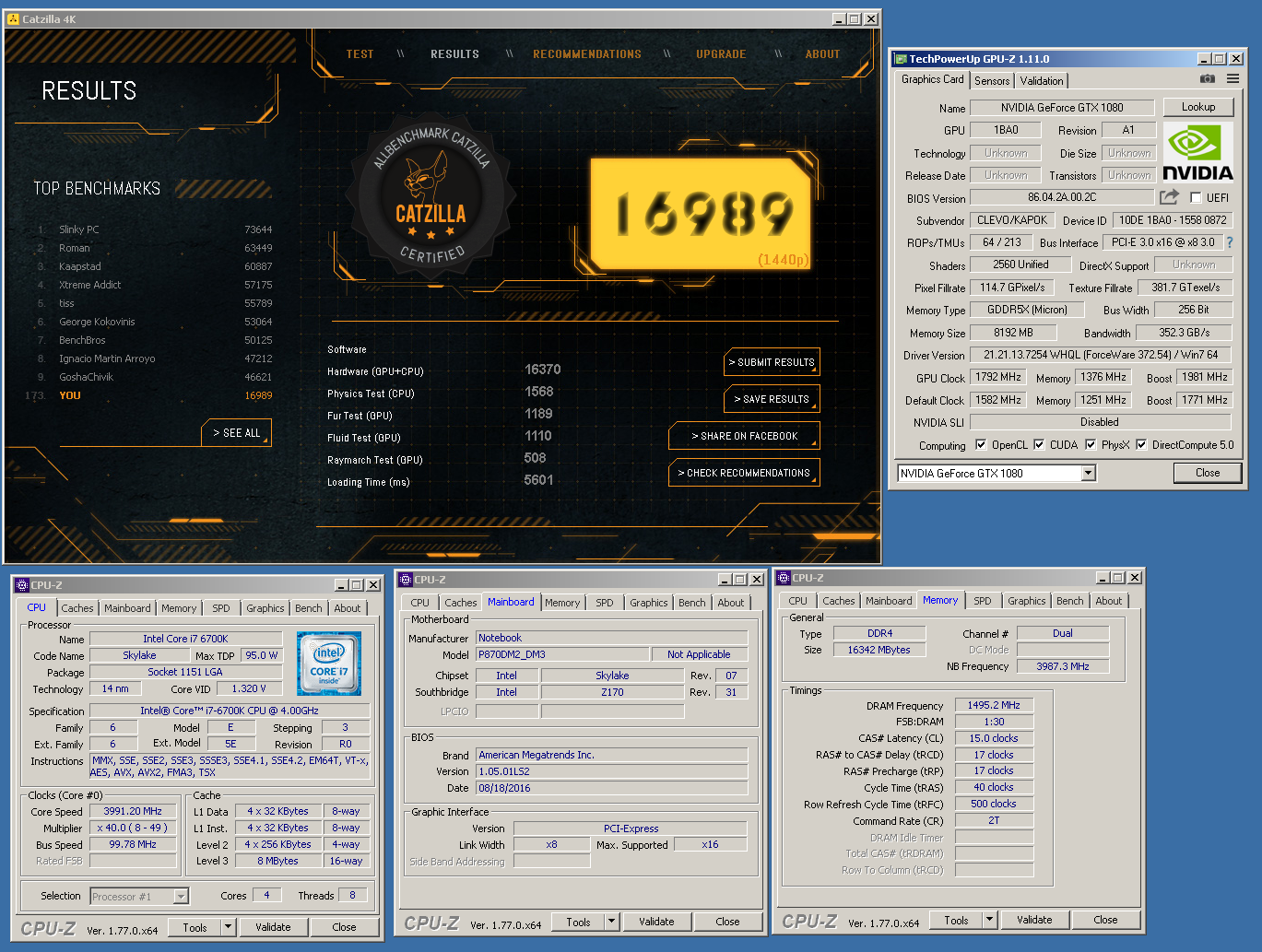Open the ABOUT menu in Catzilla
The width and height of the screenshot is (1262, 952).
pyautogui.click(x=822, y=54)
